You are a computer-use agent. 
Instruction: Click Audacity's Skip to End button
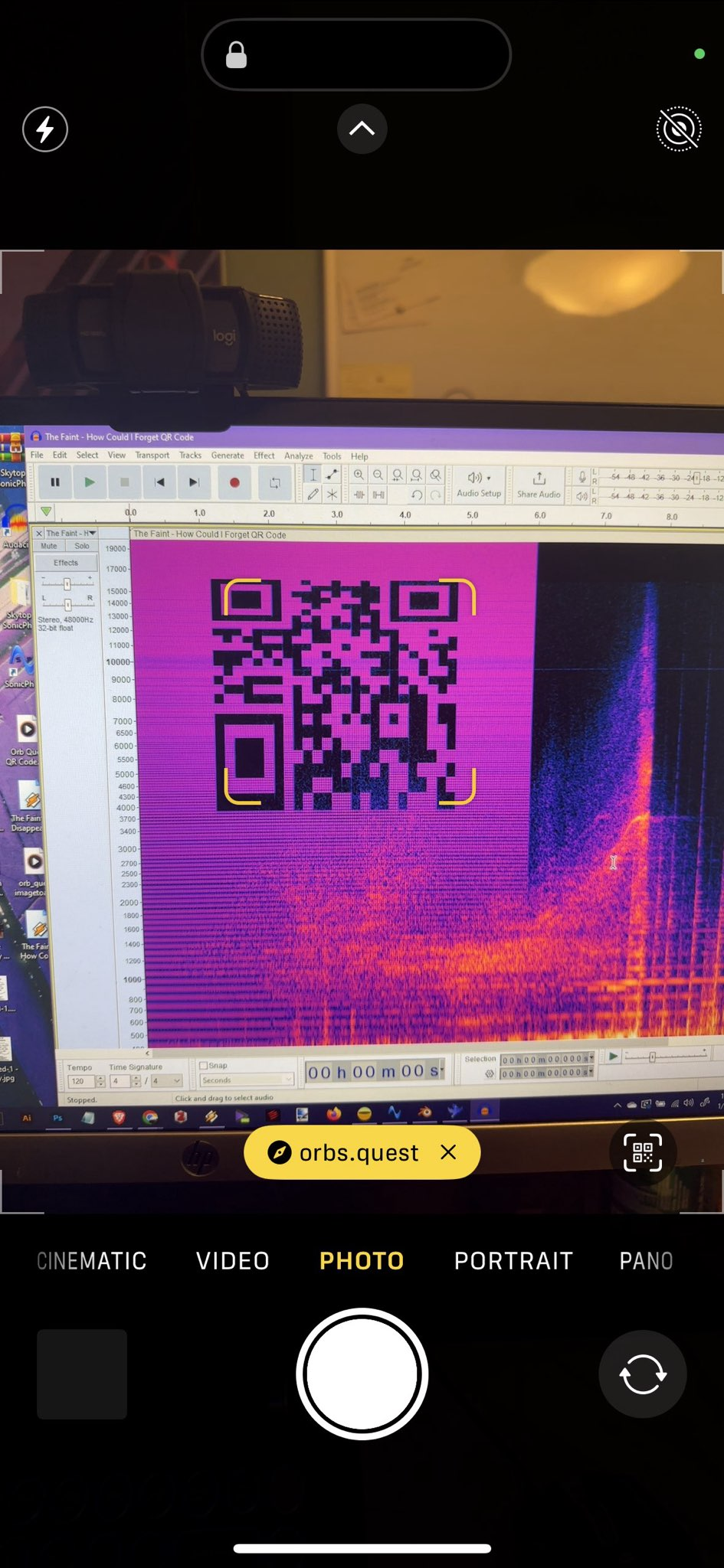coord(194,482)
